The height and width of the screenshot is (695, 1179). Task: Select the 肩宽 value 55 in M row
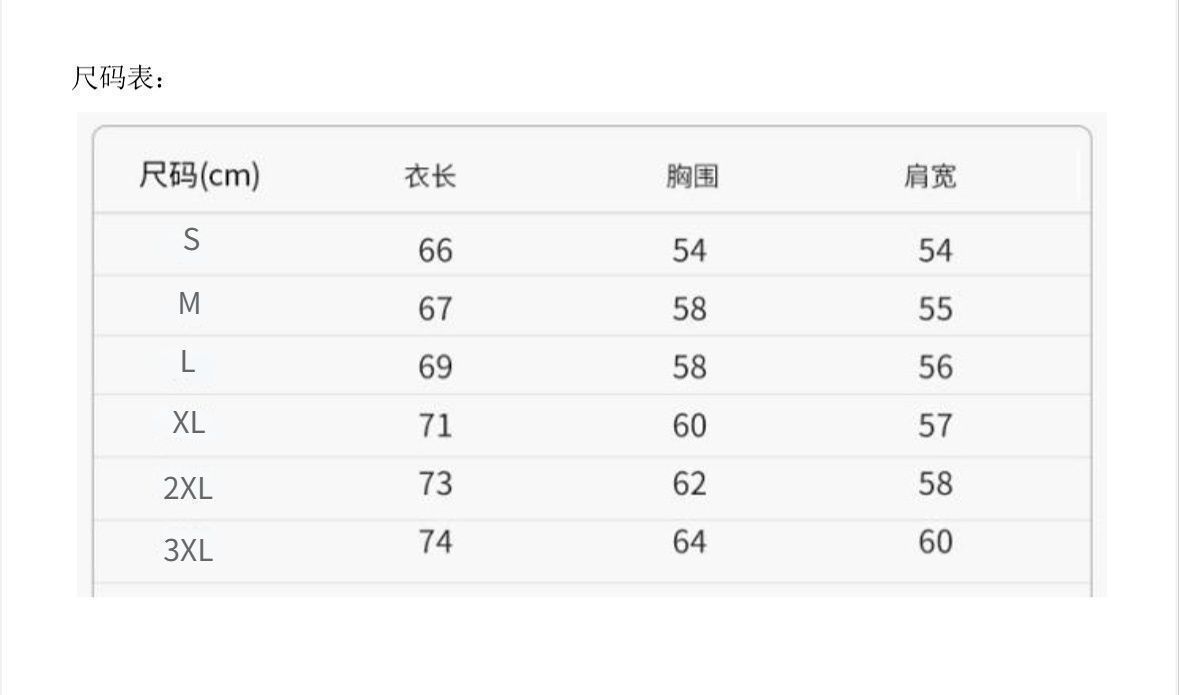click(x=935, y=309)
